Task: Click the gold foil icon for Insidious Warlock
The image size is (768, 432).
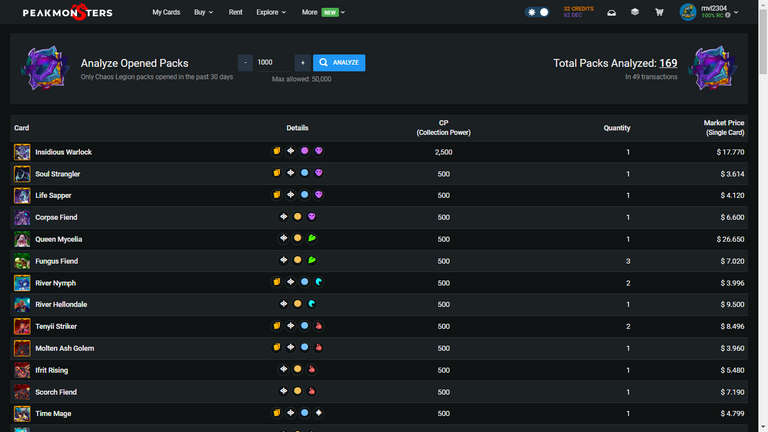Action: (277, 151)
